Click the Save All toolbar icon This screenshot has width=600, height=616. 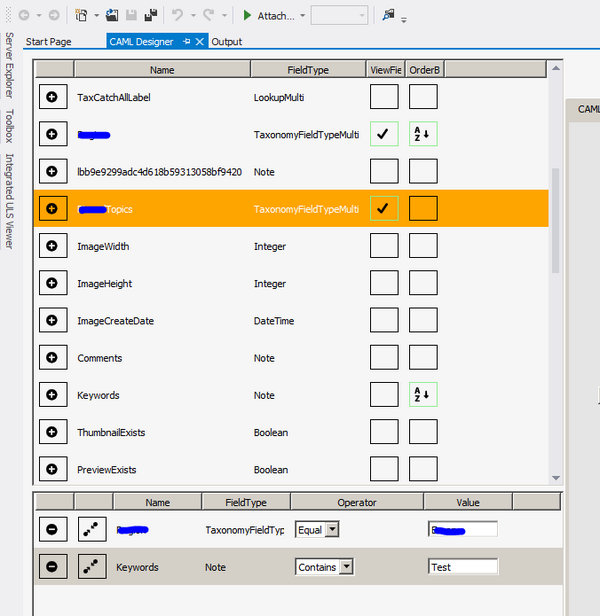(150, 16)
